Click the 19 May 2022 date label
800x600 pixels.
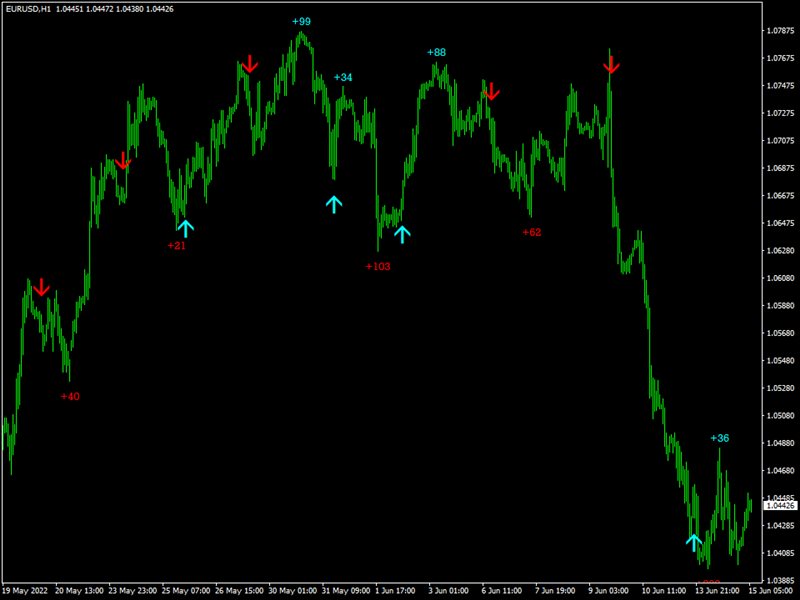tap(25, 591)
